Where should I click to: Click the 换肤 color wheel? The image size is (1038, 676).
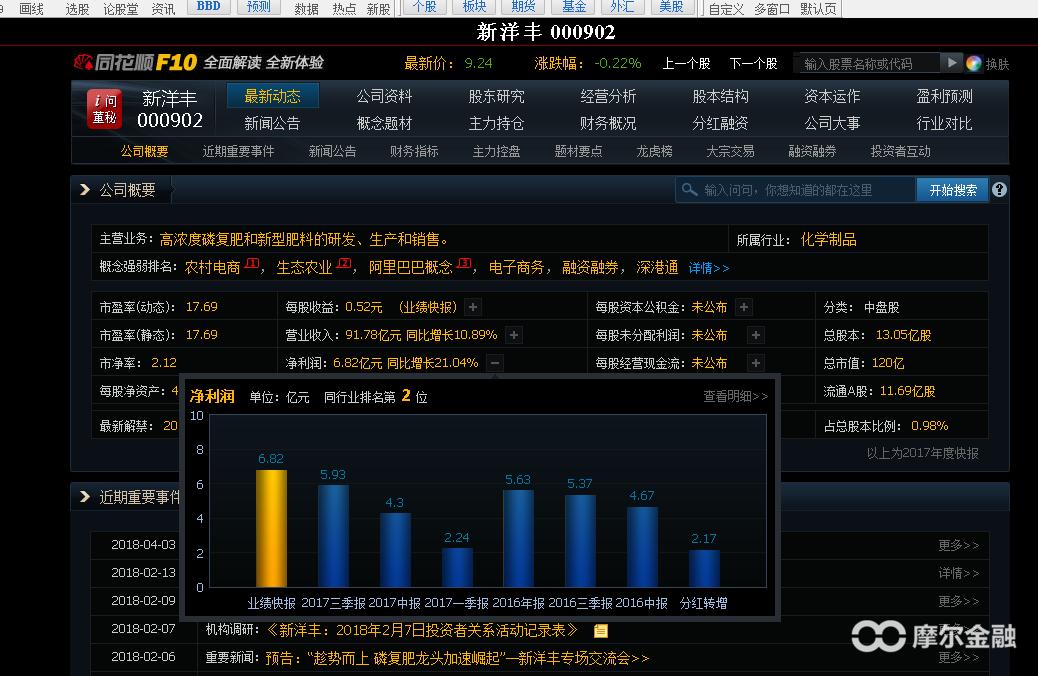click(x=975, y=61)
